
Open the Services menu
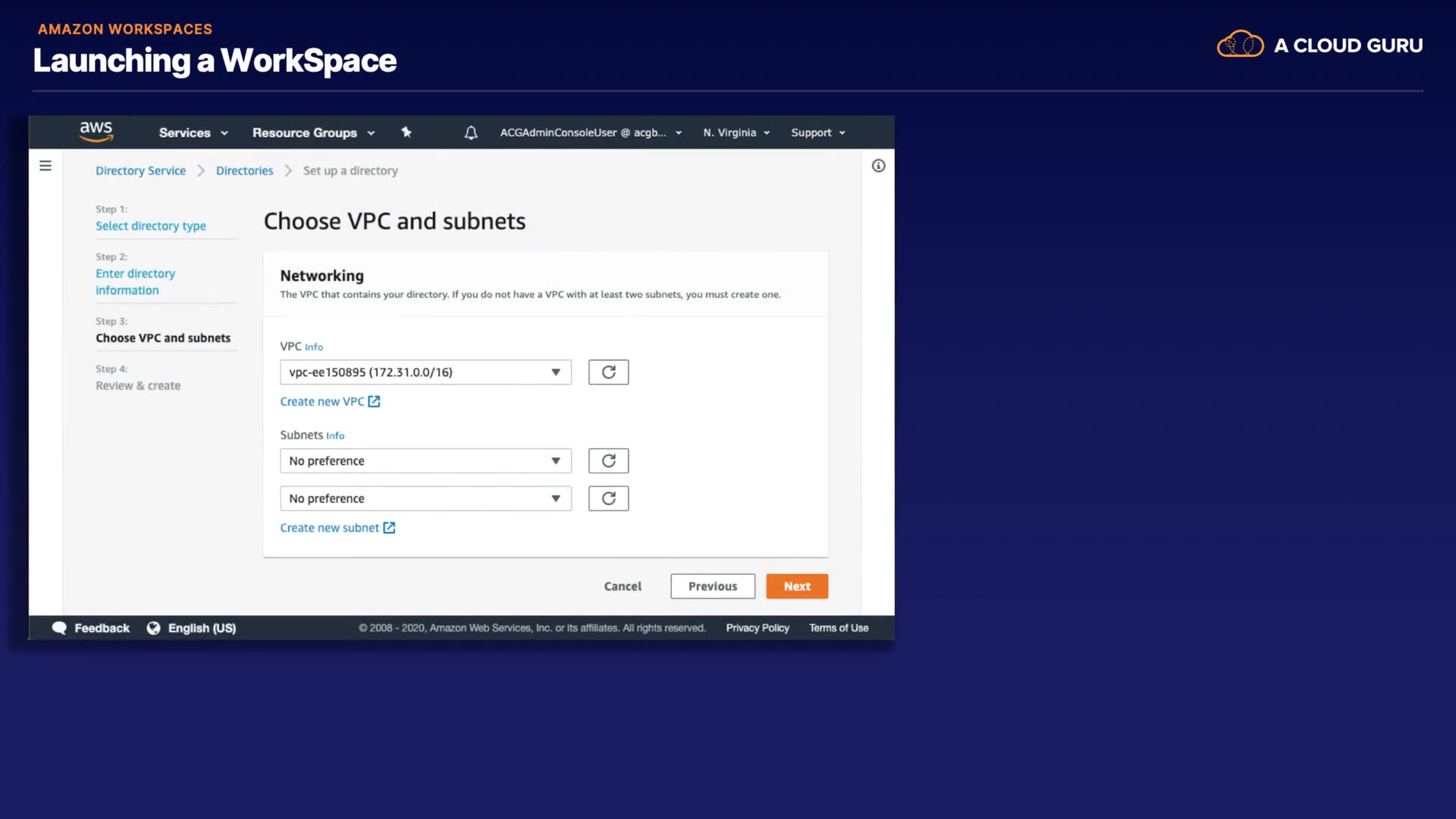pos(193,133)
